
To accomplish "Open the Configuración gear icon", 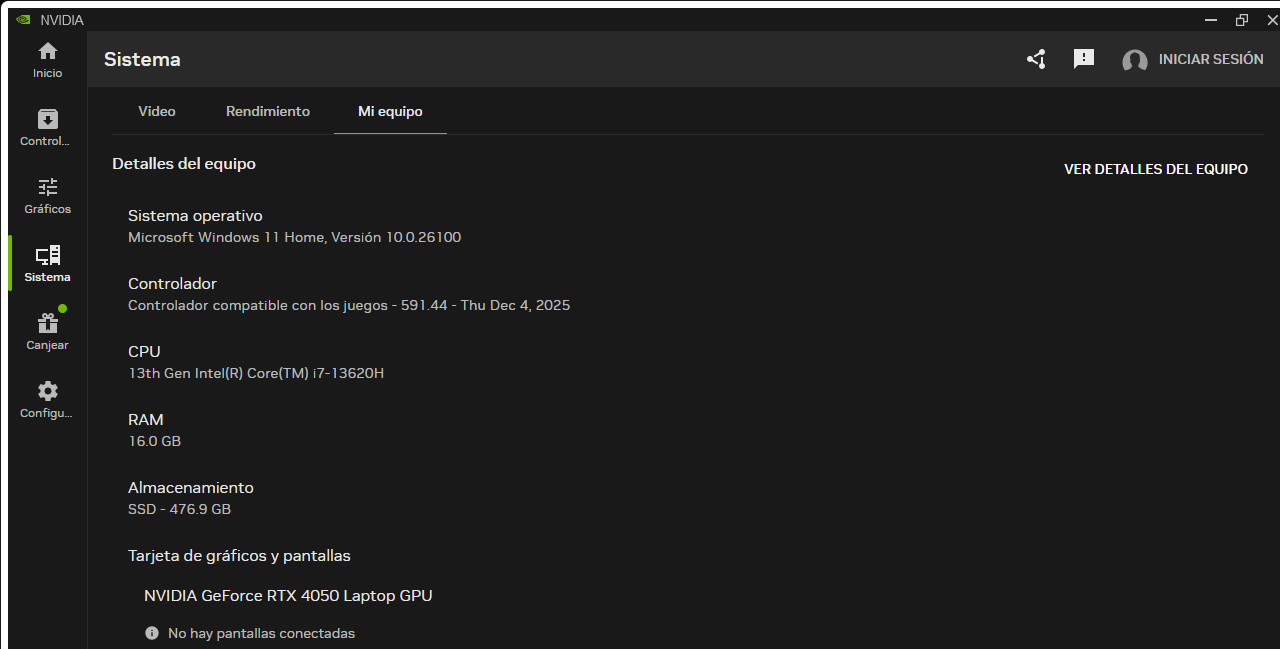I will tap(47, 392).
